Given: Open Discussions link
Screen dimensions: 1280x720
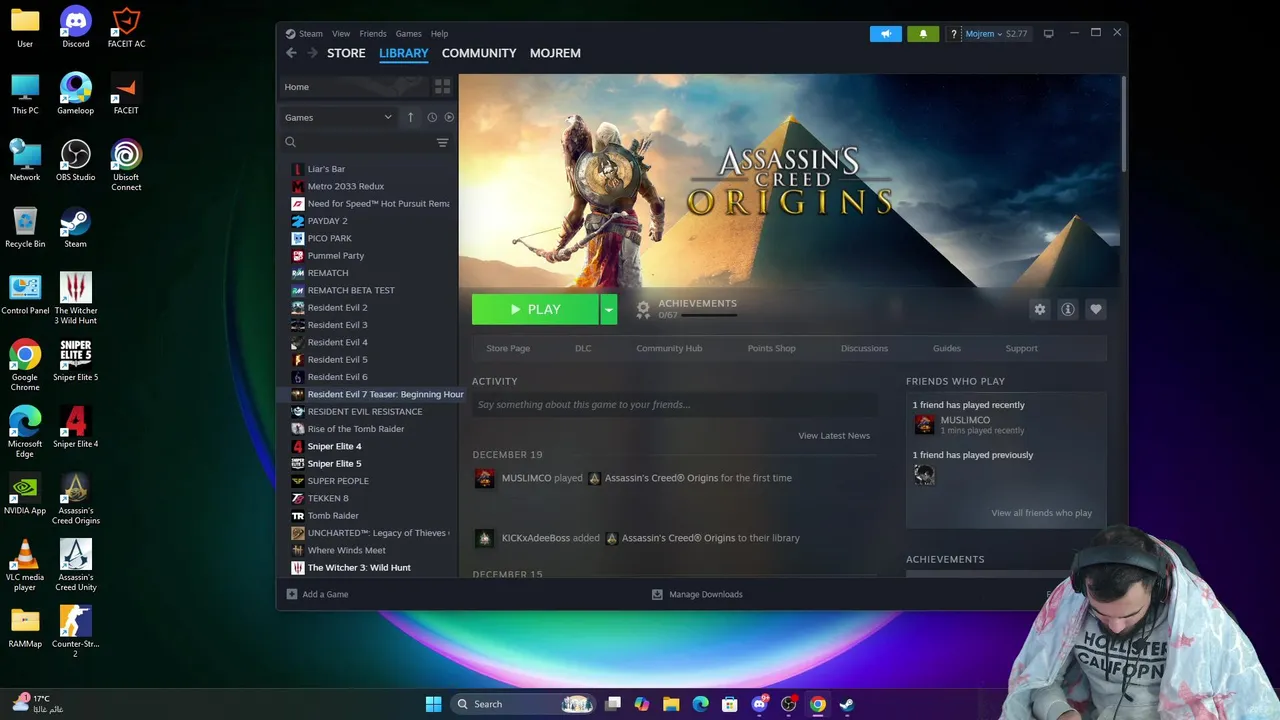Looking at the screenshot, I should coord(864,348).
